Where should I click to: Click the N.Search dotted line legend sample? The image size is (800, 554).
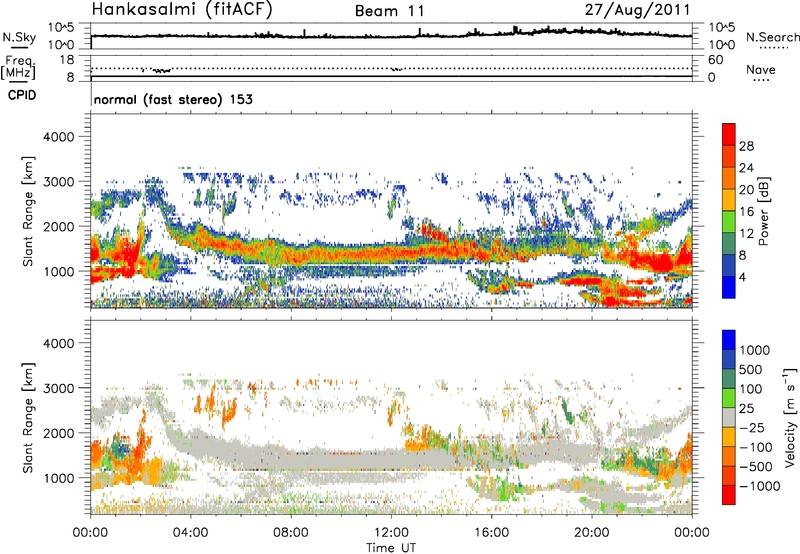[x=774, y=48]
